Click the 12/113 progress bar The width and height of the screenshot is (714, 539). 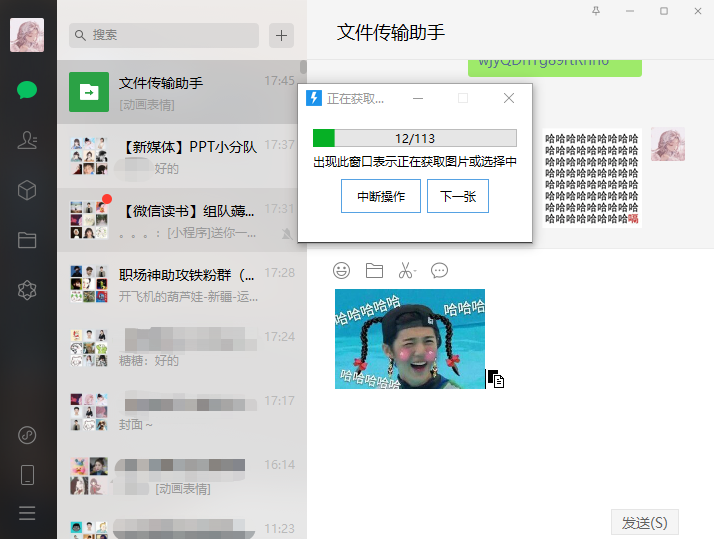(415, 138)
